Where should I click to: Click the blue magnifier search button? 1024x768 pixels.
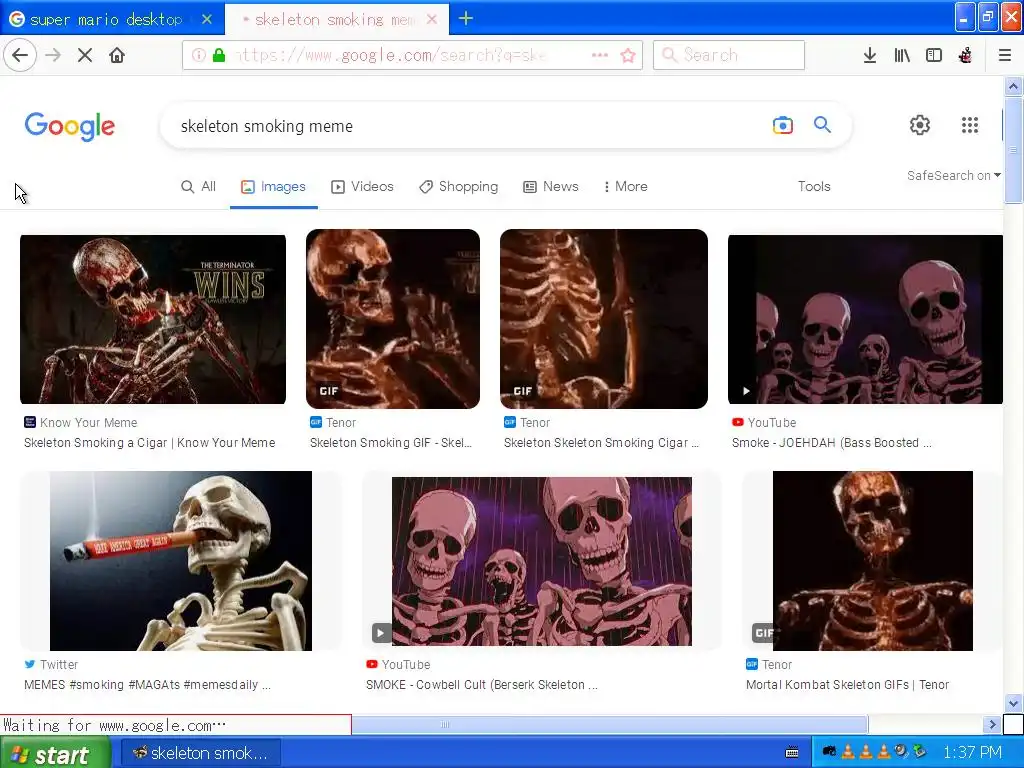pos(822,124)
